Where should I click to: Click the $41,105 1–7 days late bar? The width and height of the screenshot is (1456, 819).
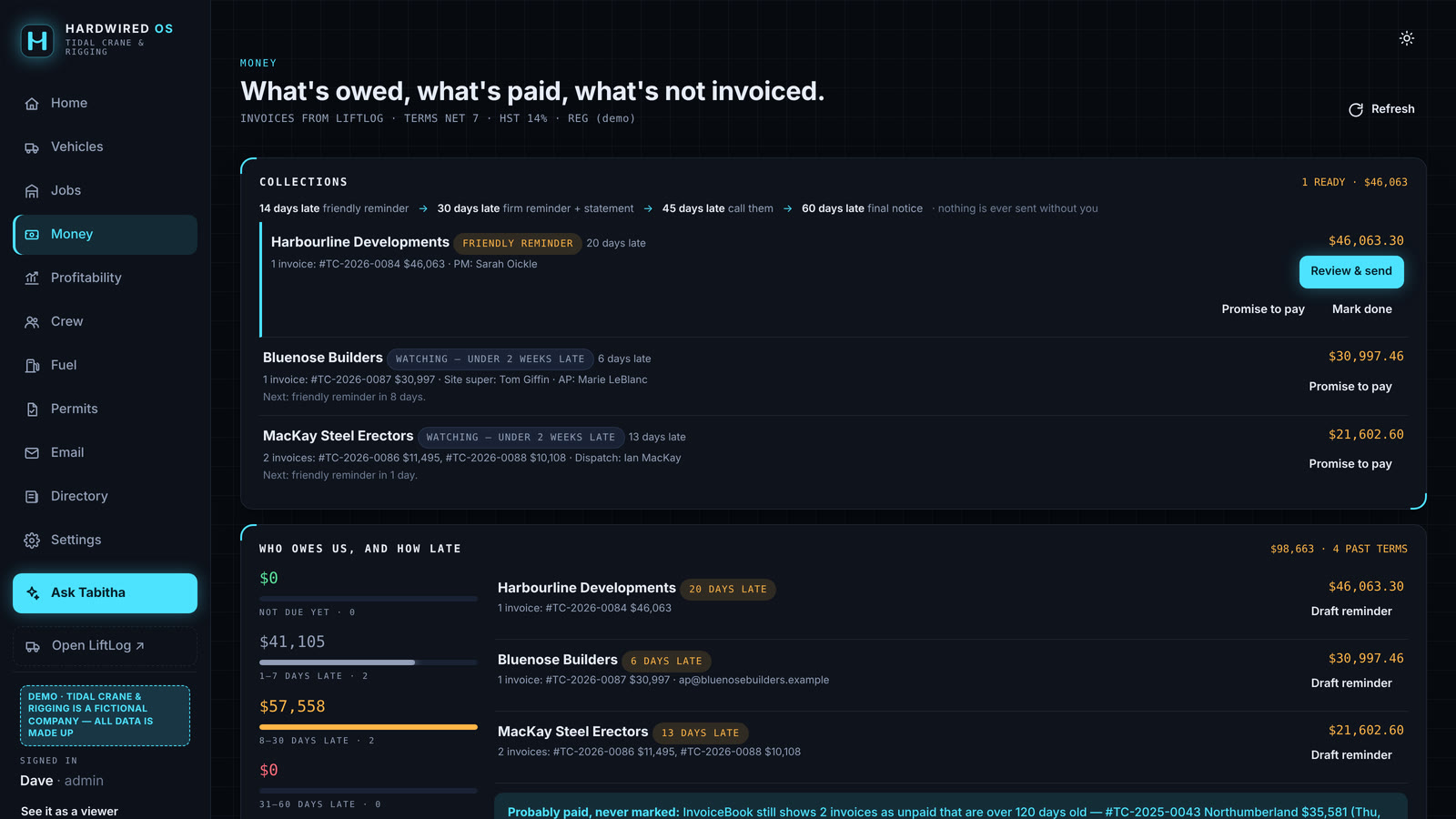point(369,662)
